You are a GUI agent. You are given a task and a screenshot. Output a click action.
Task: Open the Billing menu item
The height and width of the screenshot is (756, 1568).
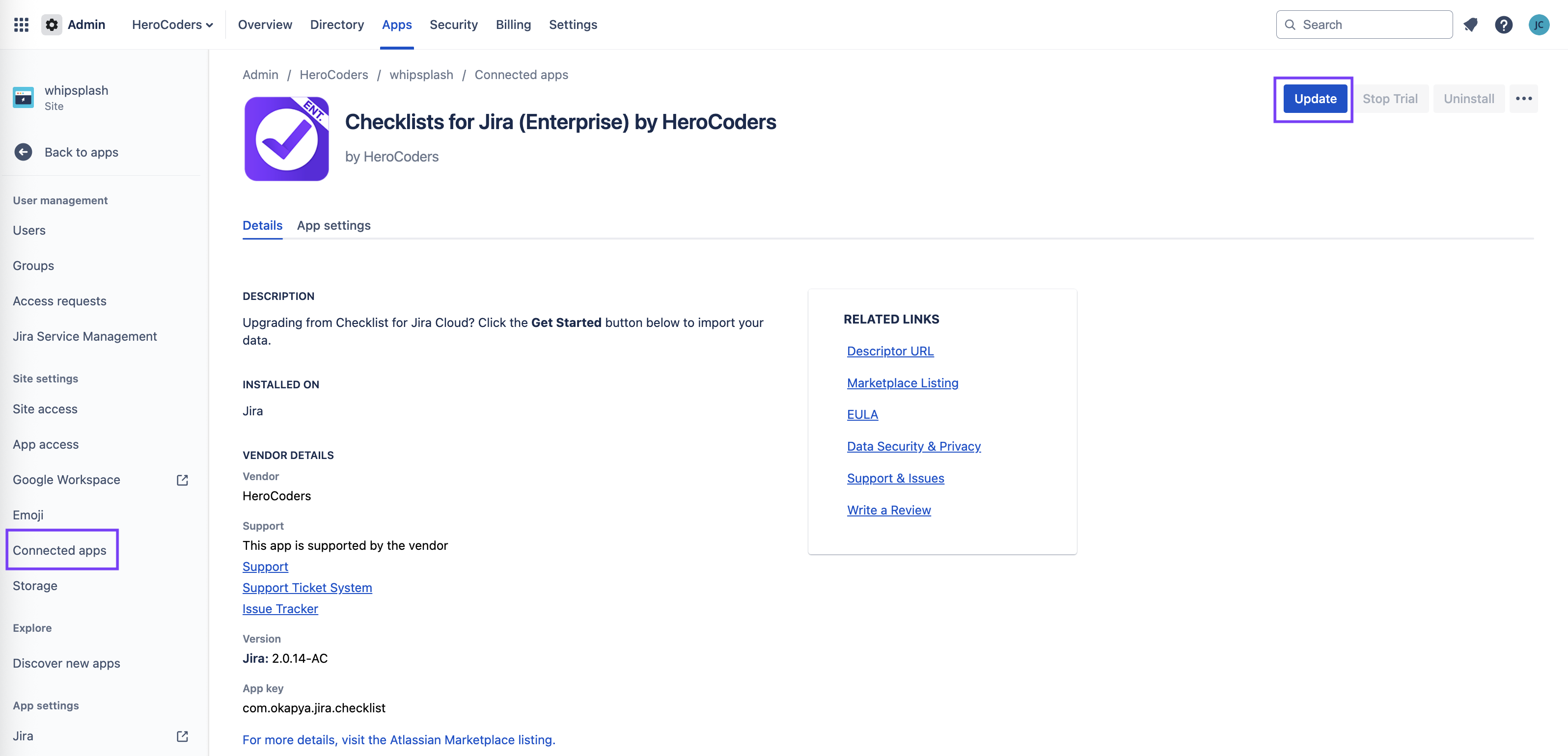click(513, 25)
